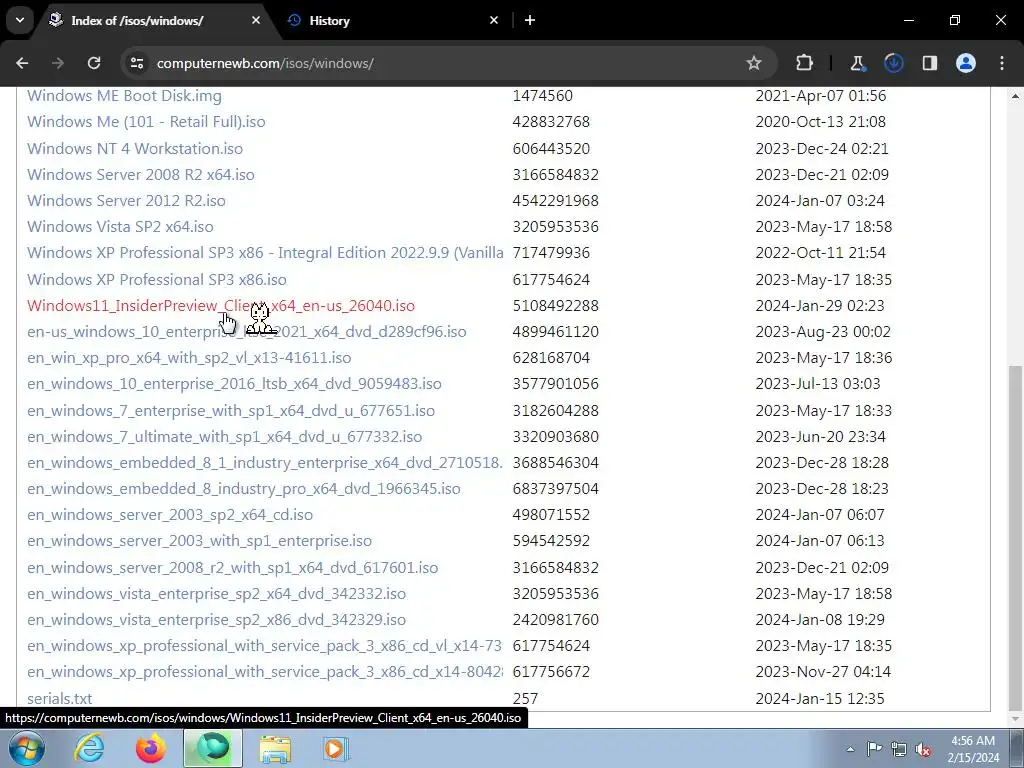Screen dimensions: 1024x768
Task: Open en-us_windows_10_enterprise ltsc 2021 iso link
Action: click(x=247, y=332)
